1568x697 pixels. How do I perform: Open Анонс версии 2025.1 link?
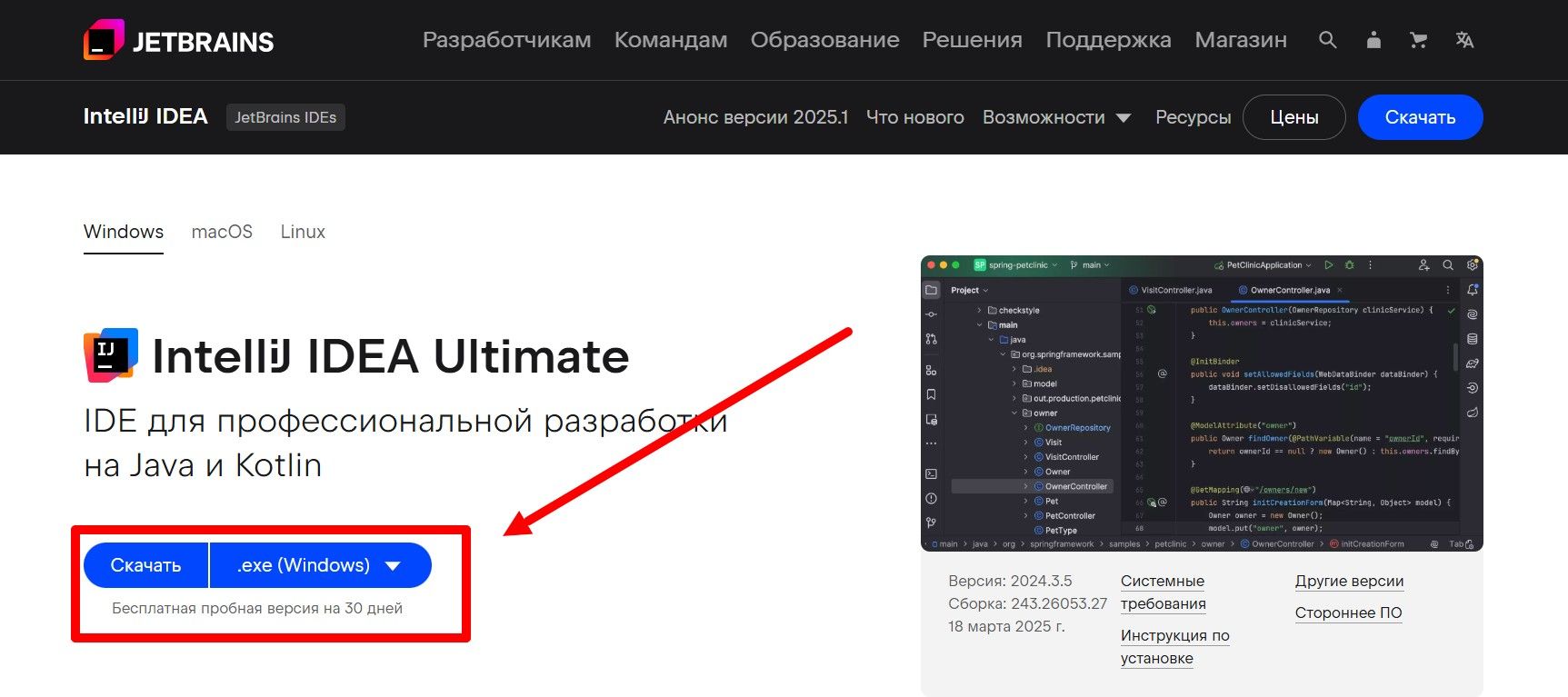(x=755, y=117)
